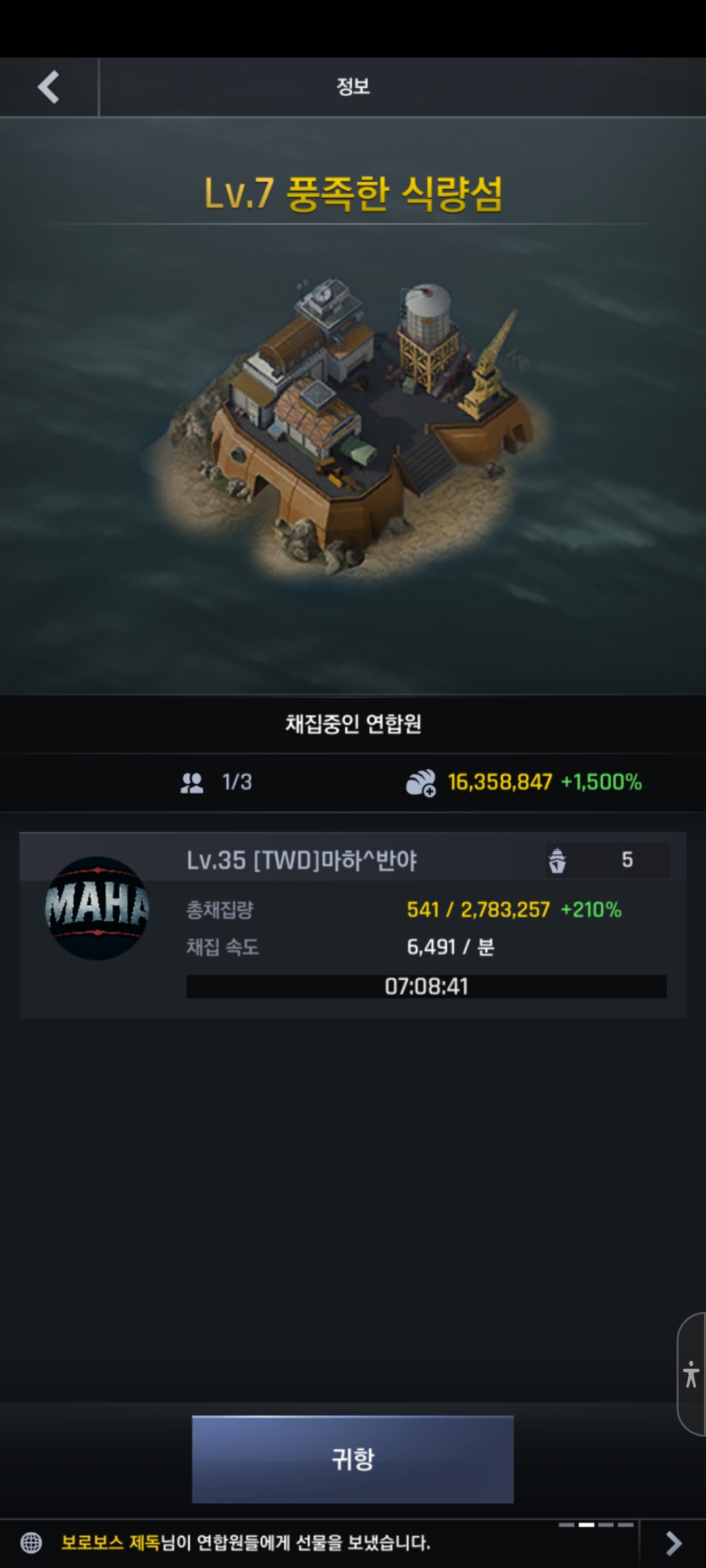Open the accessibility figure side button
Viewport: 706px width, 1568px height.
point(691,1374)
